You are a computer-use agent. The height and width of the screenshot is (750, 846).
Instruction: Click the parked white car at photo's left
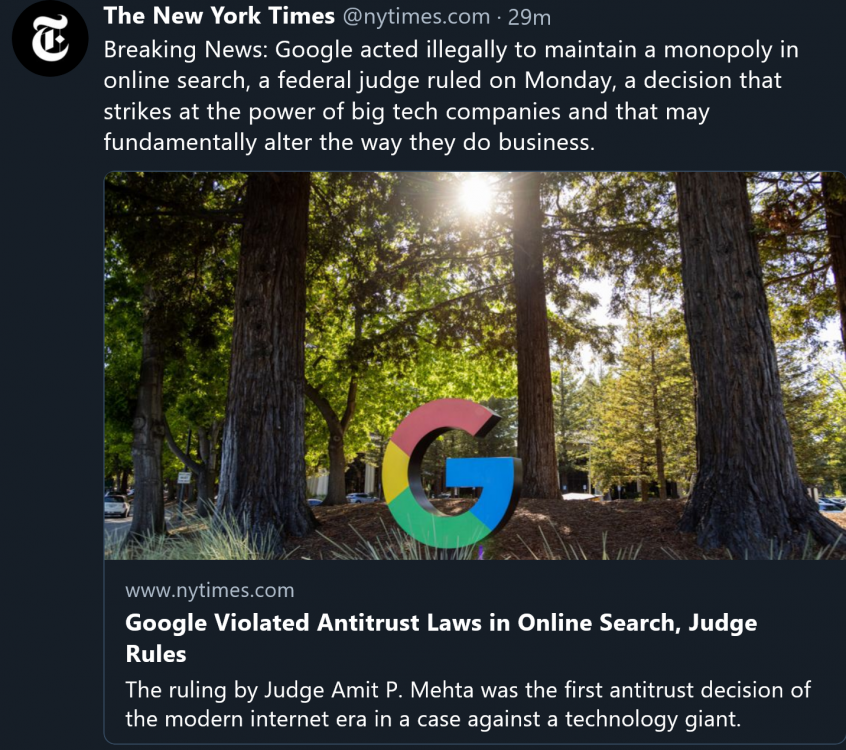[x=116, y=505]
